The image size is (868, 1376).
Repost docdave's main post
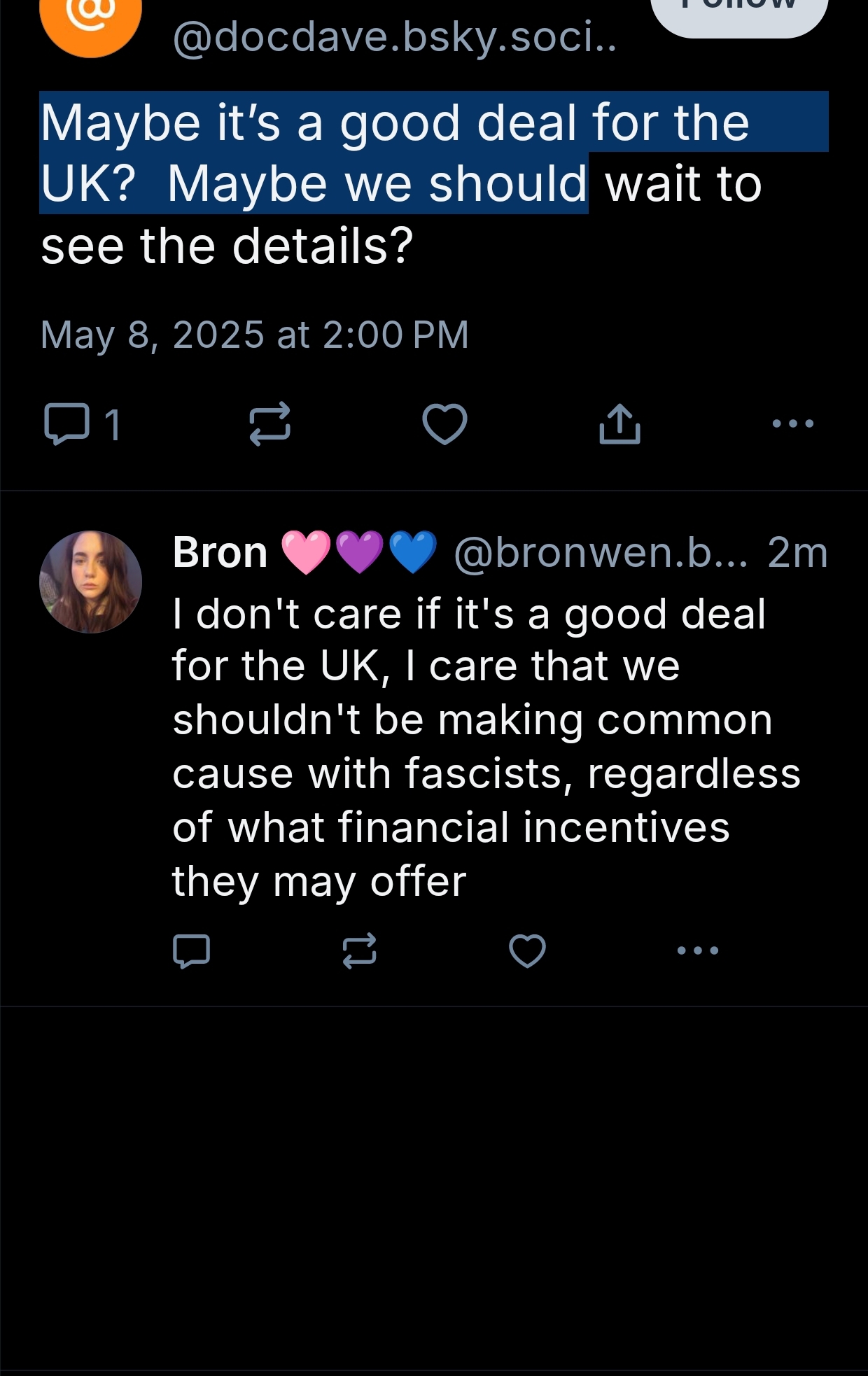[269, 423]
